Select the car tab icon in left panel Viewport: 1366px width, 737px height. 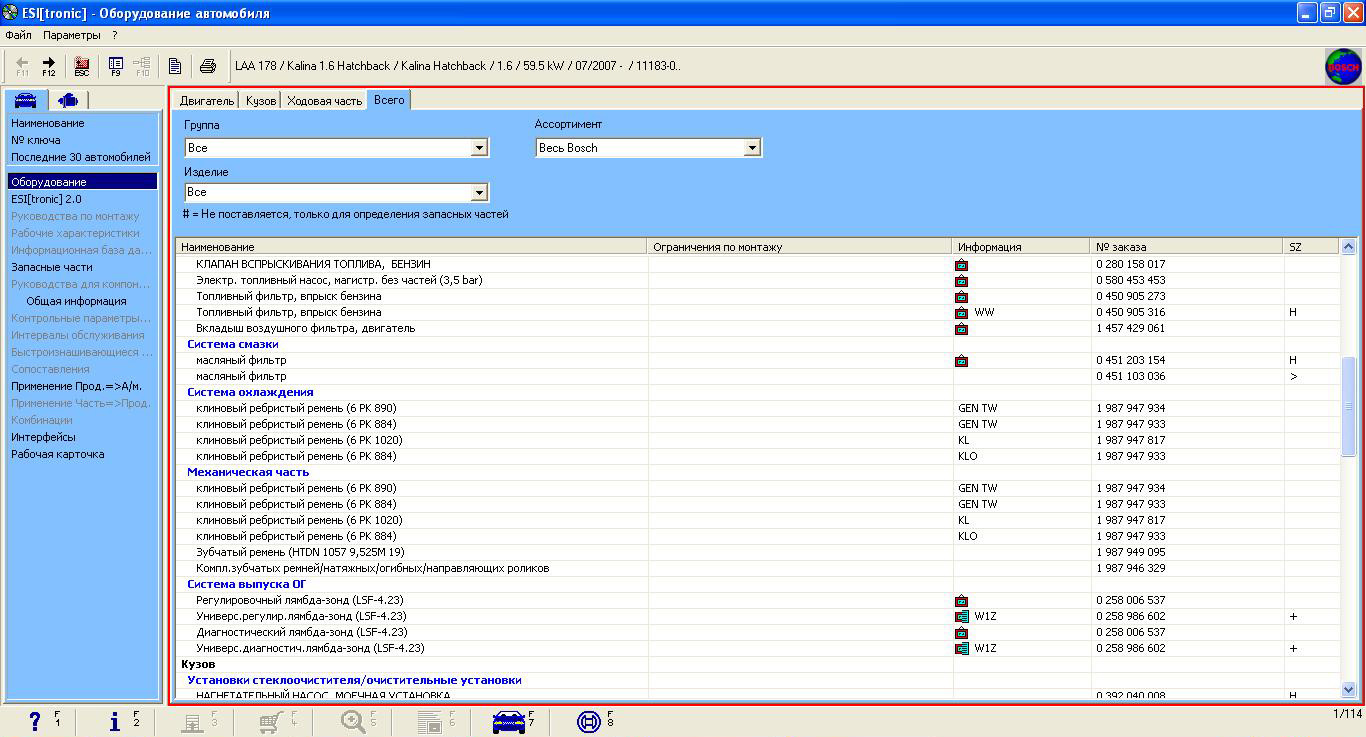[25, 99]
